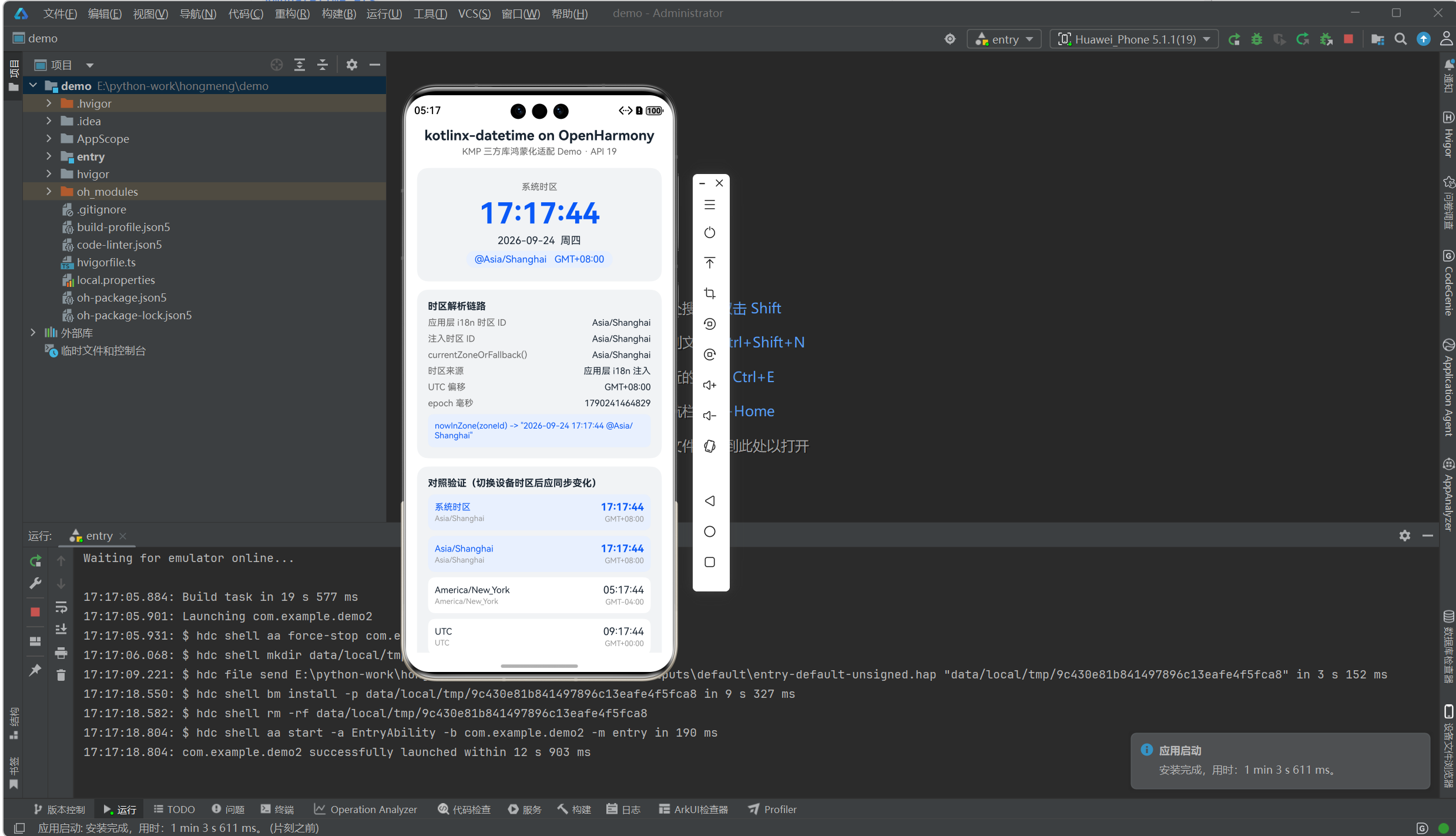Toggle scroll to end in run console

tap(61, 629)
